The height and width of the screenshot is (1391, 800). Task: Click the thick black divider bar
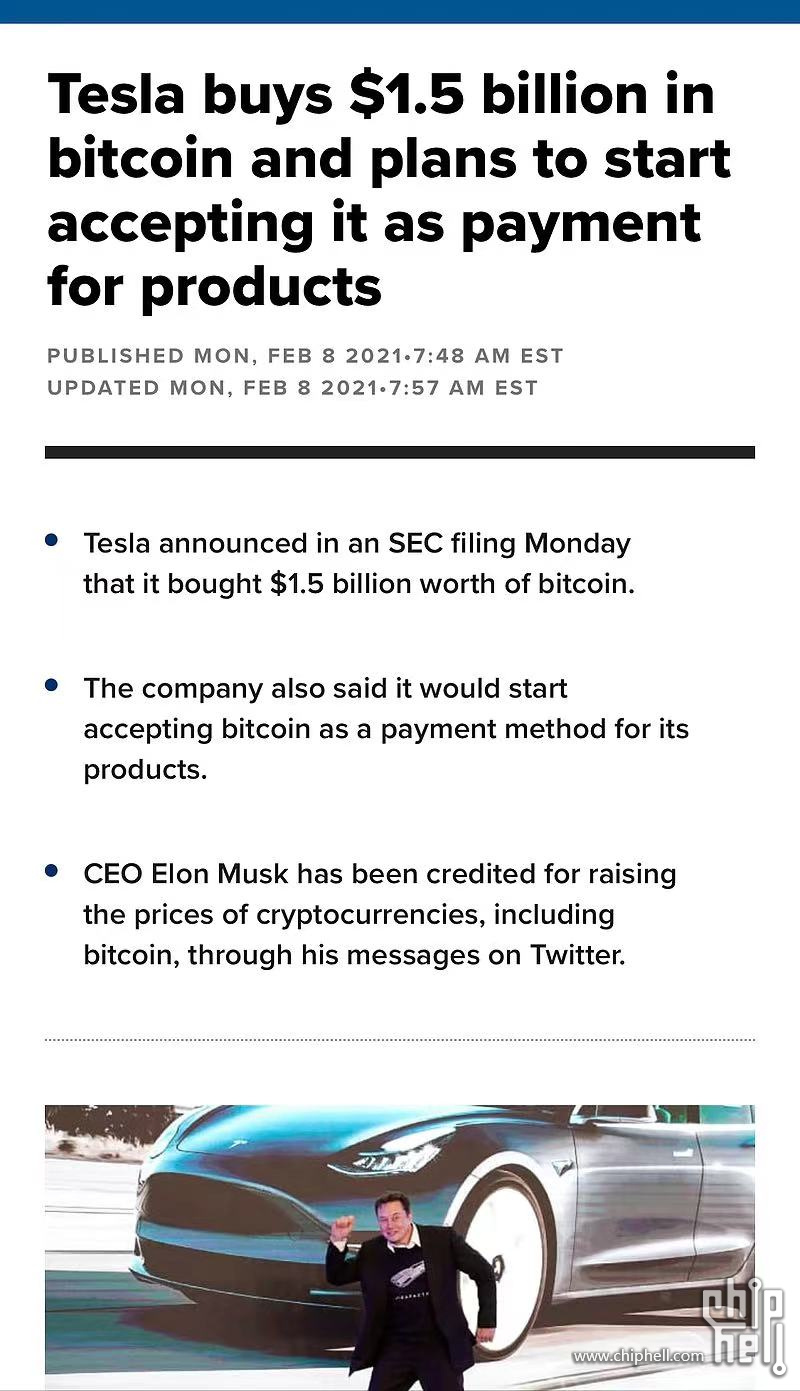coord(400,452)
